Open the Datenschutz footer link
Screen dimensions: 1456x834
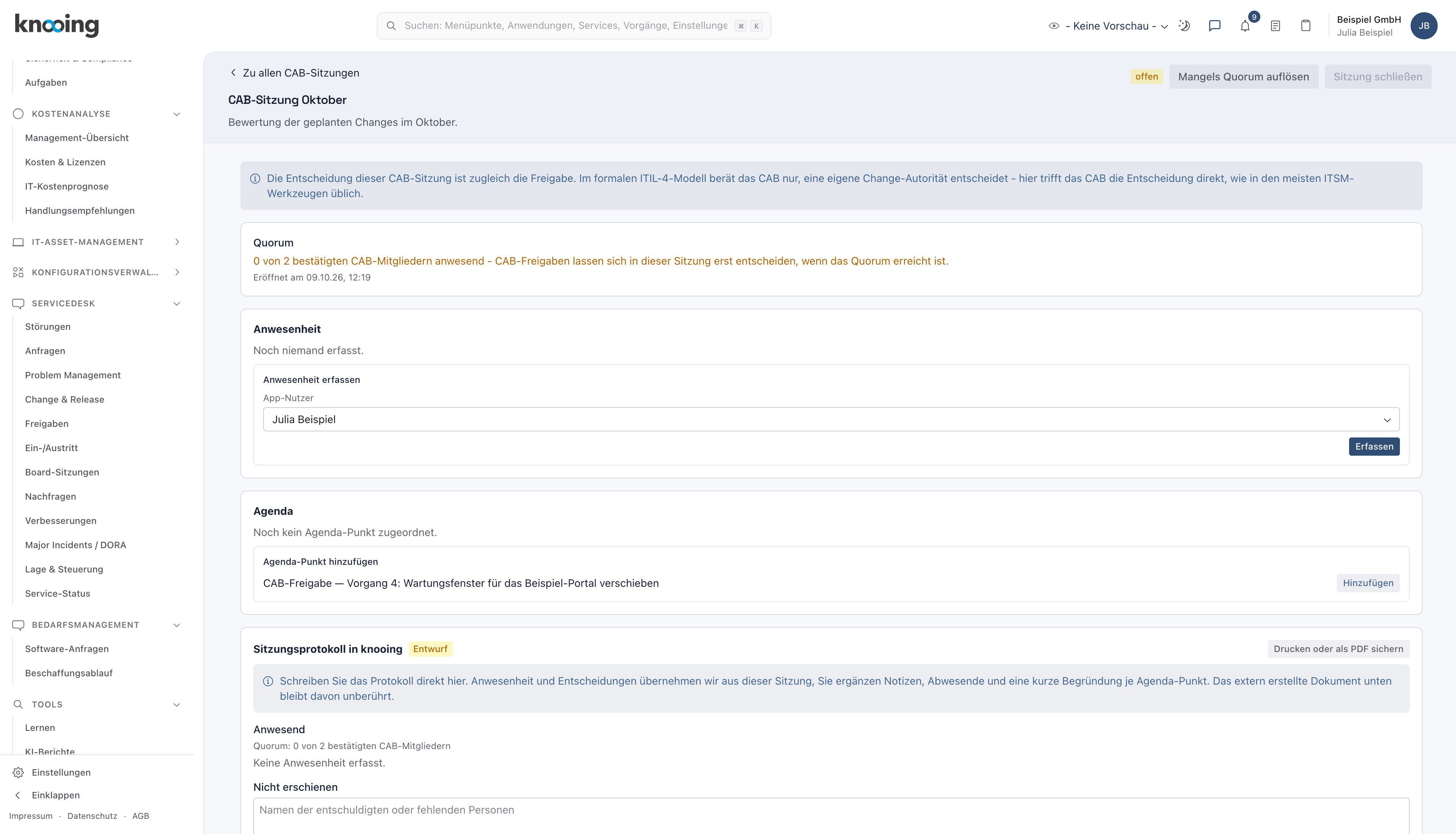92,816
